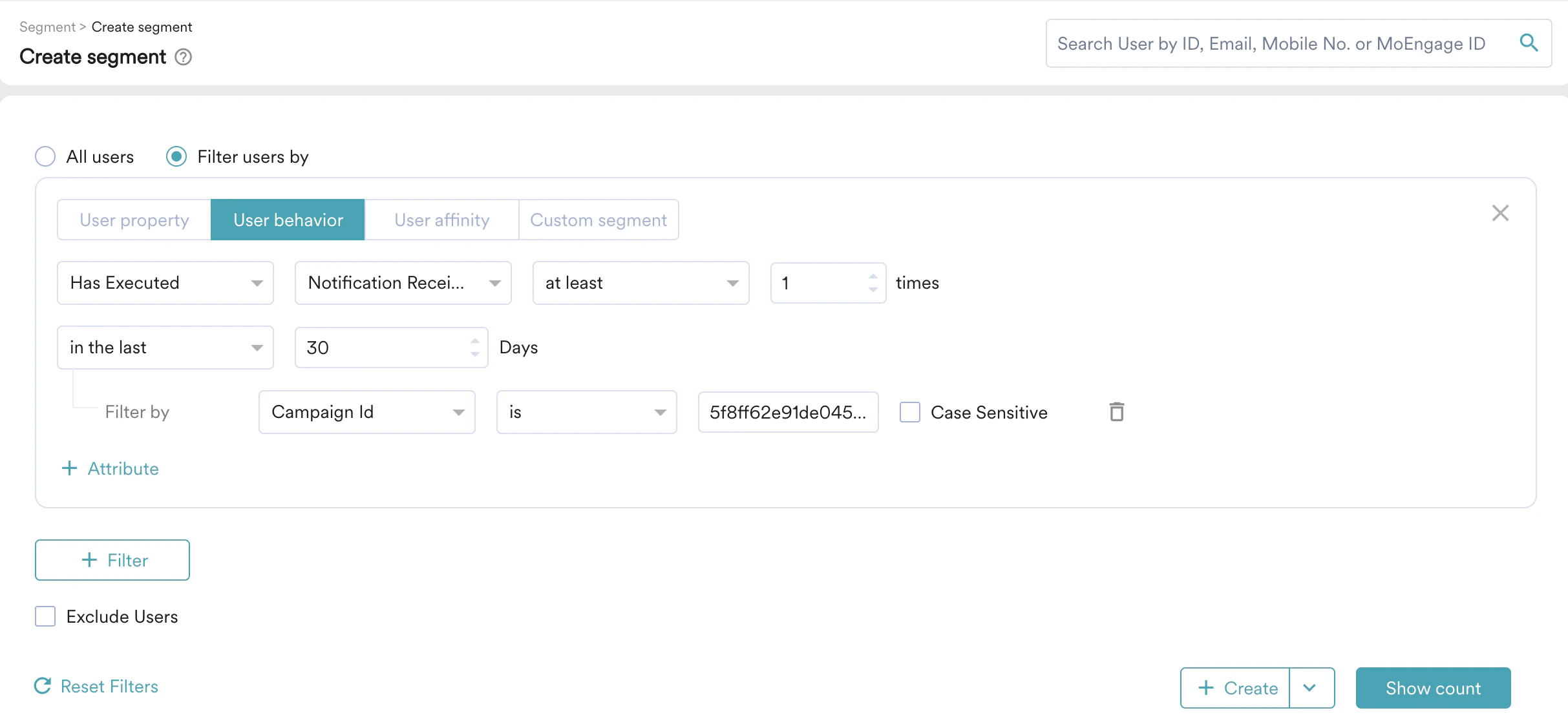Switch to the Custom segment tab
1568x717 pixels.
click(598, 220)
